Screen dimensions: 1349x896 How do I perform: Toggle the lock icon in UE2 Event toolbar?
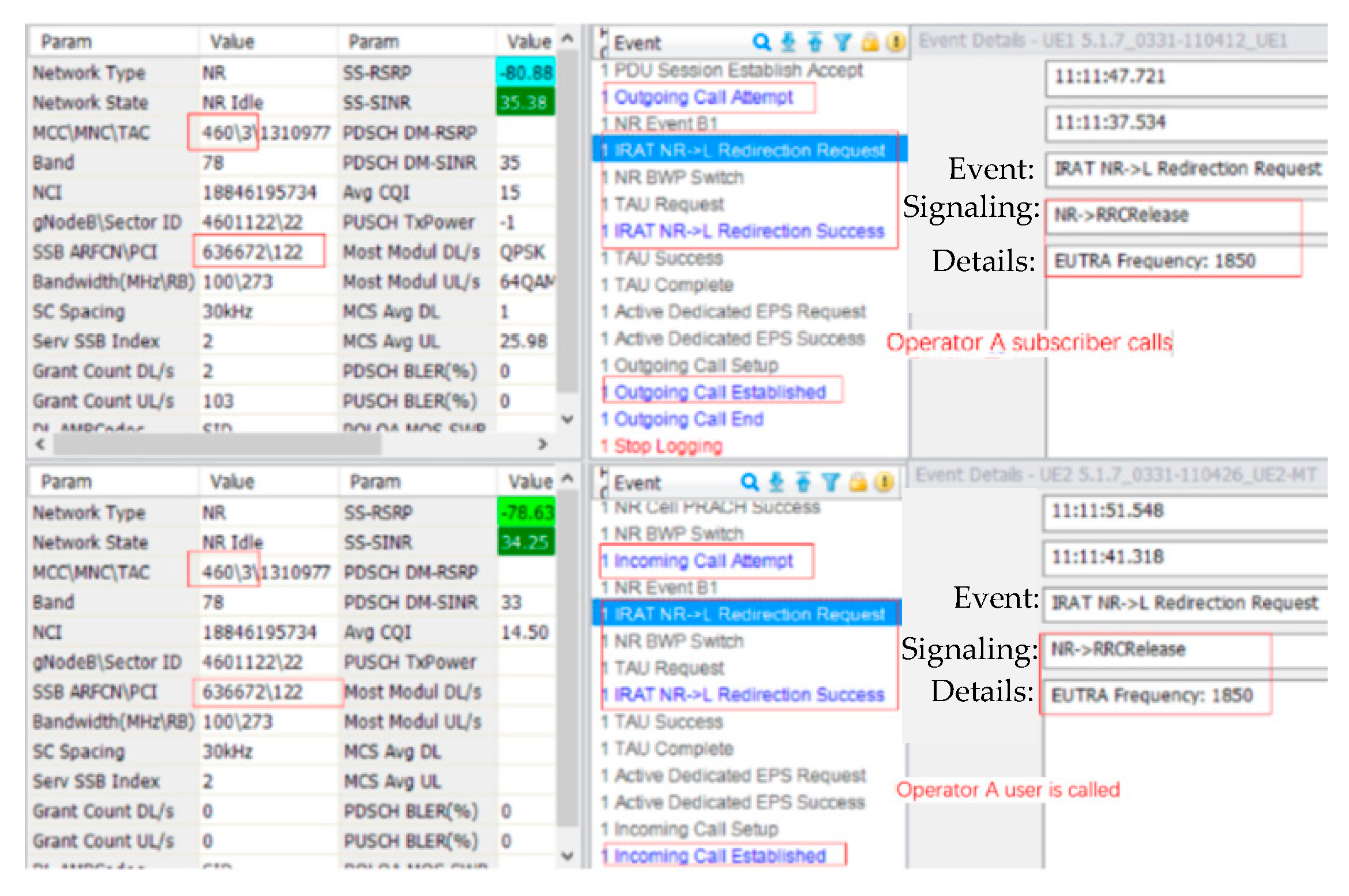pyautogui.click(x=858, y=482)
